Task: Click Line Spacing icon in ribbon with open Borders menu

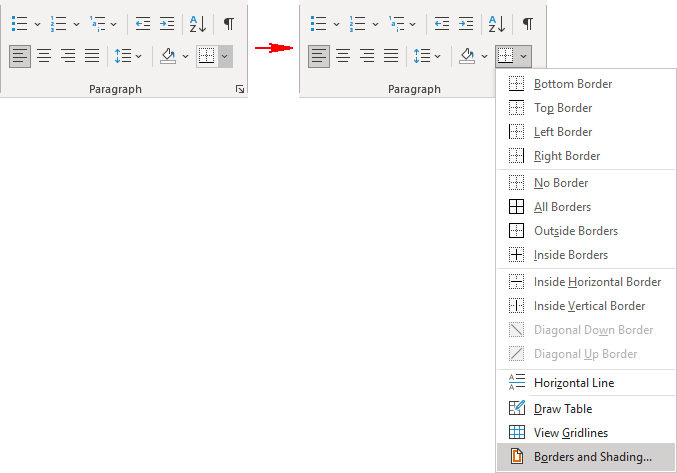Action: (422, 56)
